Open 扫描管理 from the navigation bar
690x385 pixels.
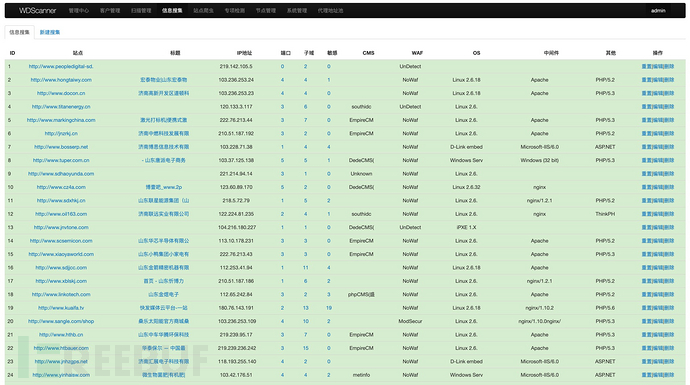[141, 11]
